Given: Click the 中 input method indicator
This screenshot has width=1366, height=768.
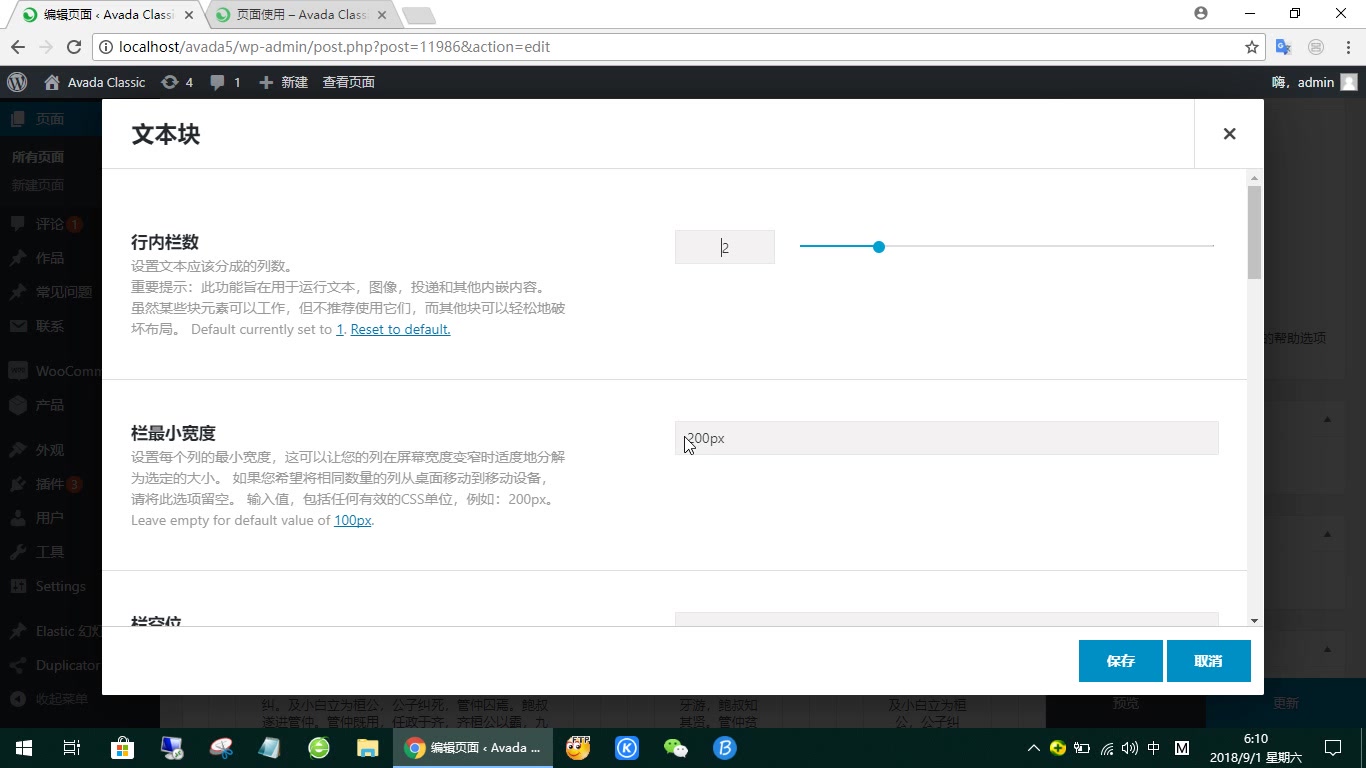Looking at the screenshot, I should tap(1154, 748).
